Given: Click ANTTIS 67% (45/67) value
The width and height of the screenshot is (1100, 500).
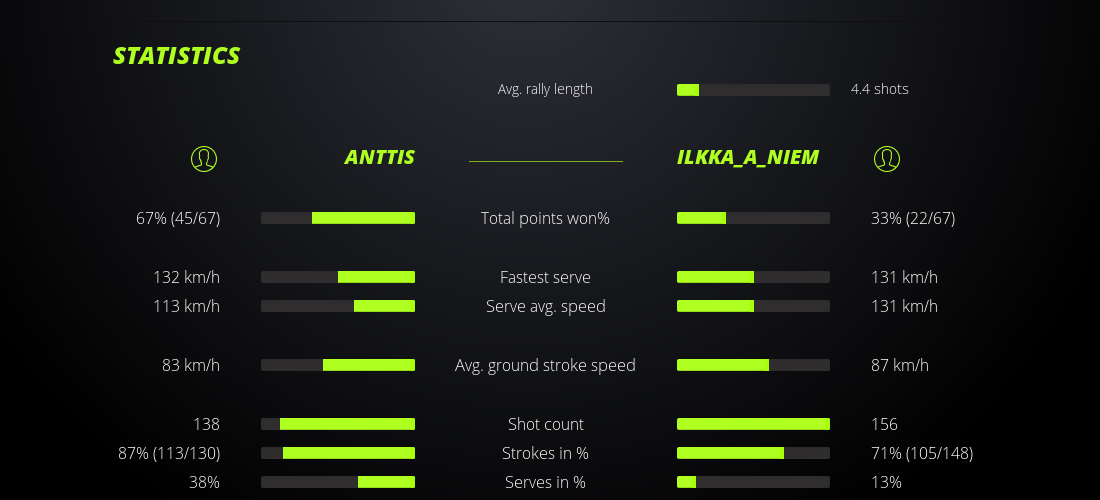Looking at the screenshot, I should point(178,218).
